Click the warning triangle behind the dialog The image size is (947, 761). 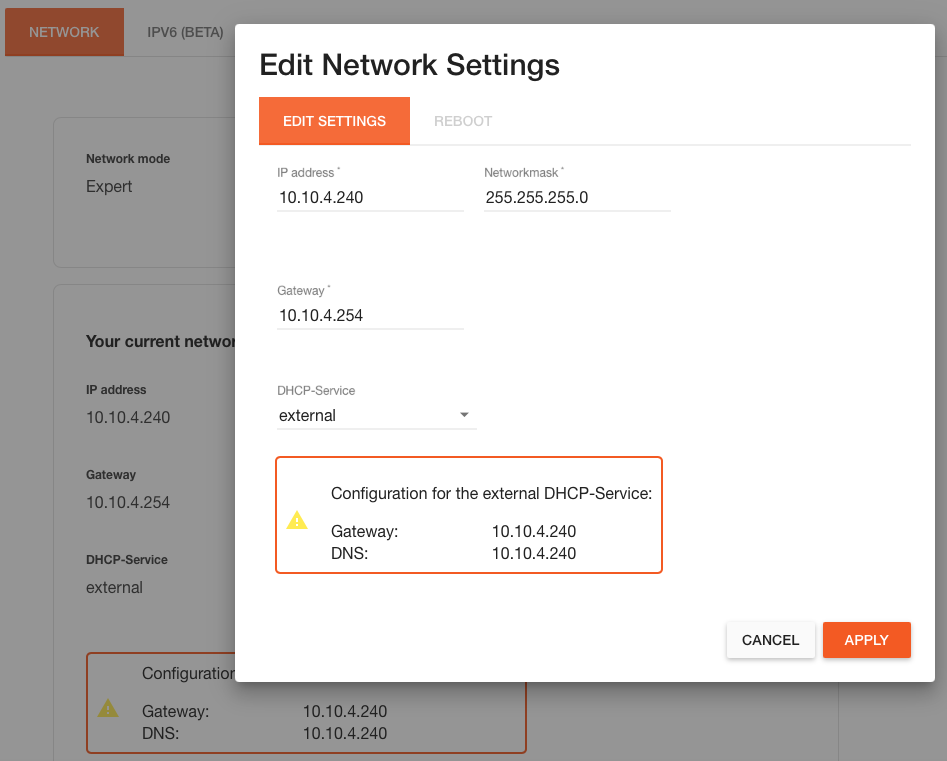tap(108, 709)
